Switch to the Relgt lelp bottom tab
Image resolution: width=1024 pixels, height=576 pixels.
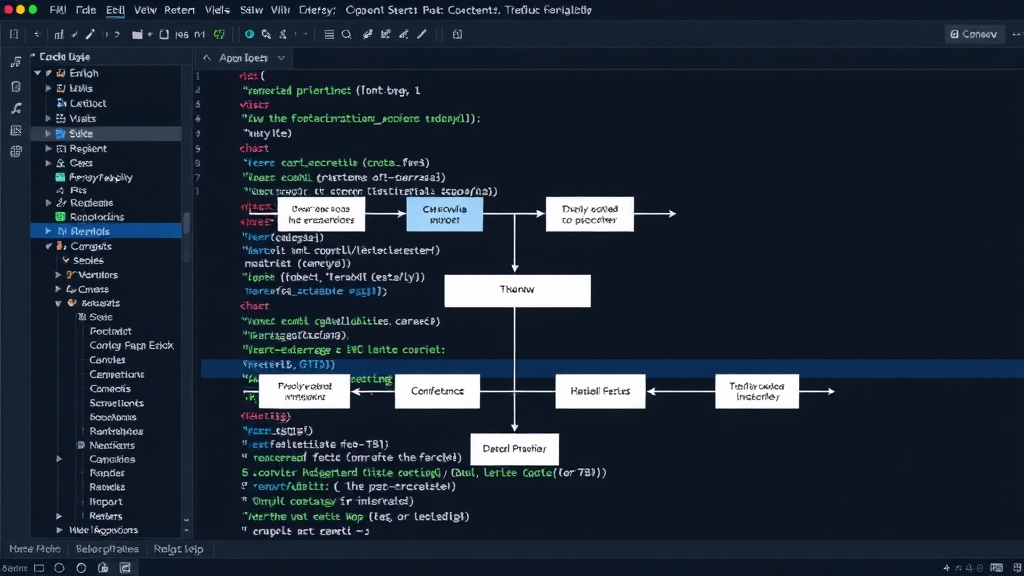(x=178, y=549)
